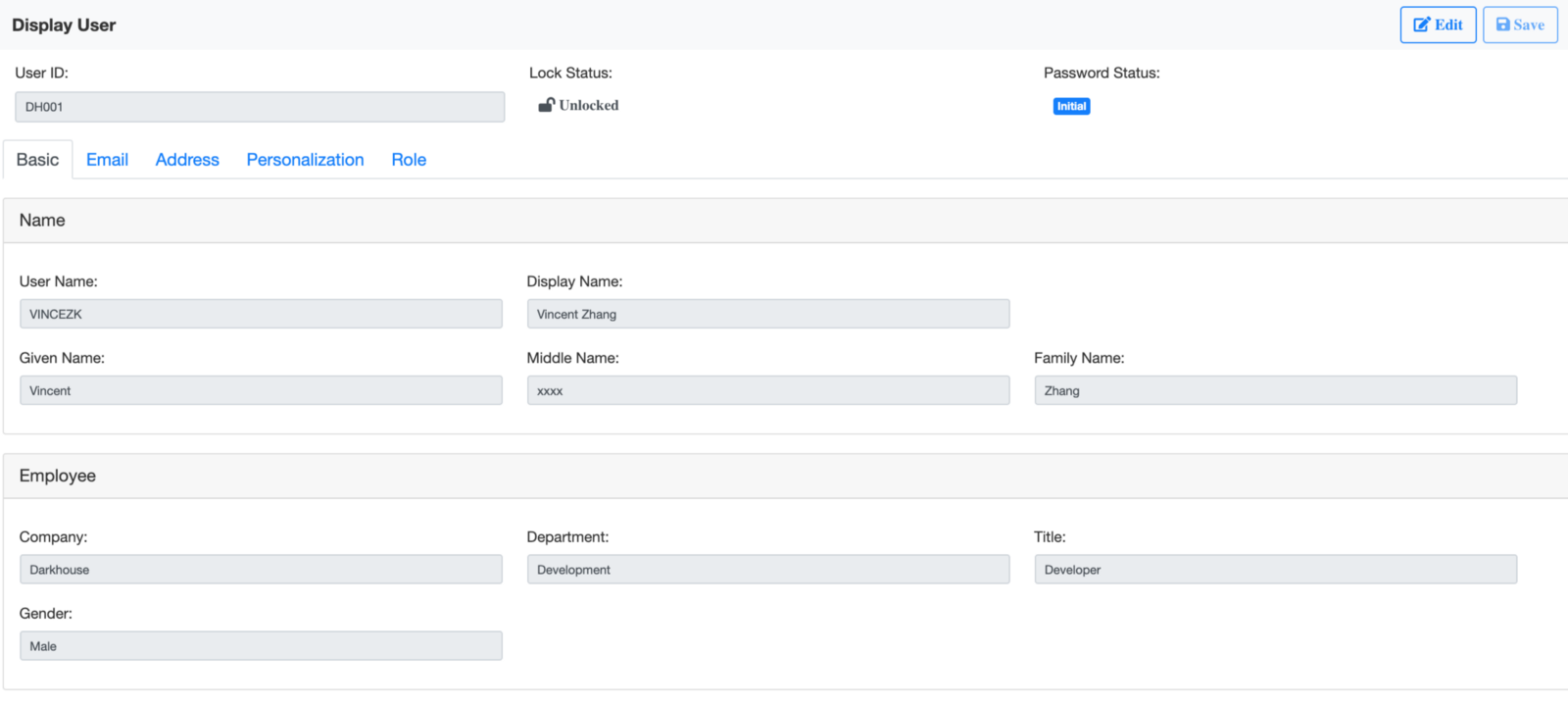Click the Given Name field
Image resolution: width=1568 pixels, height=706 pixels.
point(261,390)
